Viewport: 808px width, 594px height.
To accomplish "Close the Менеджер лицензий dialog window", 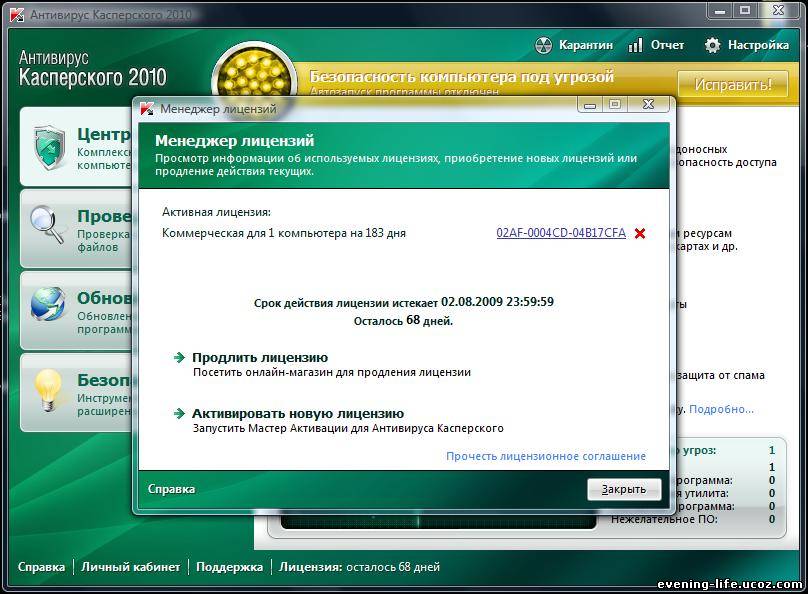I will click(x=649, y=105).
